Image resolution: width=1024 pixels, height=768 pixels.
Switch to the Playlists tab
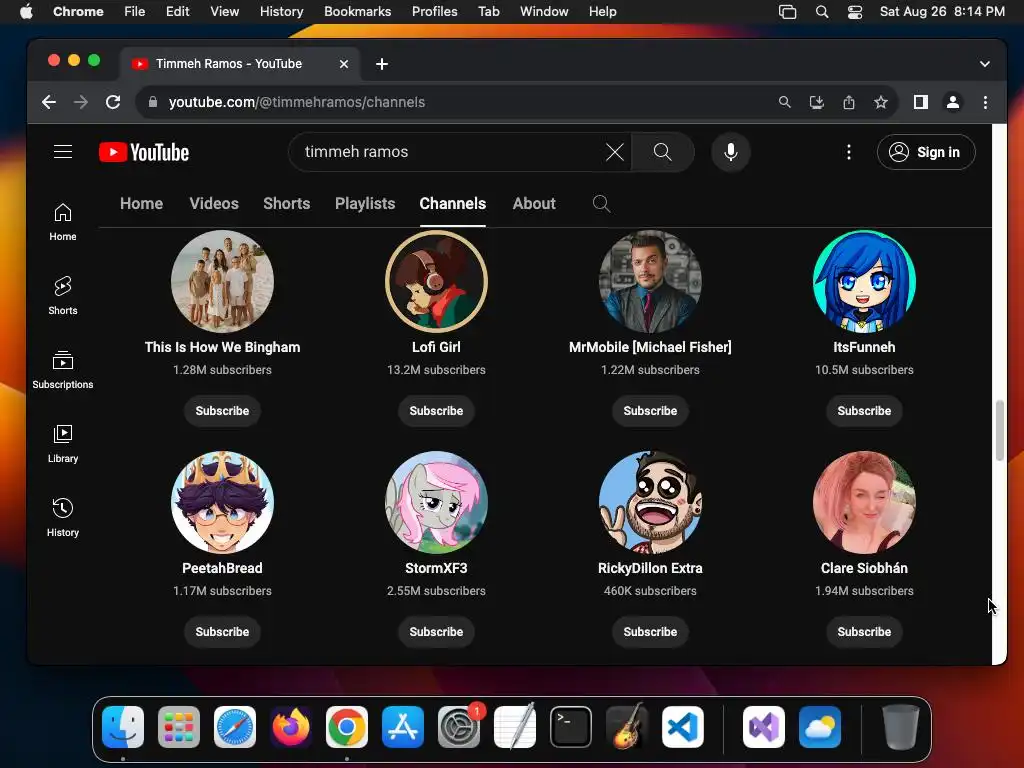click(x=365, y=204)
